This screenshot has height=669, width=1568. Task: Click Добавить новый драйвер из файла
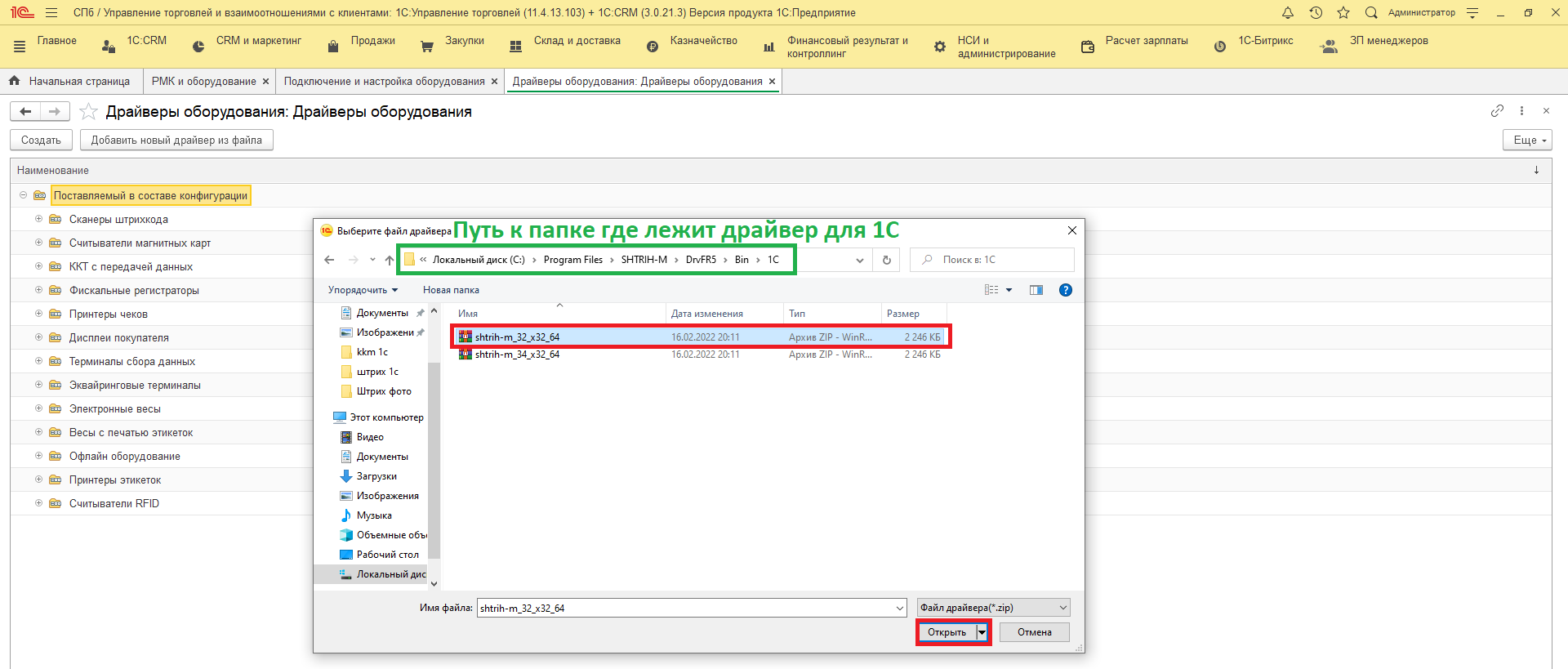coord(176,140)
